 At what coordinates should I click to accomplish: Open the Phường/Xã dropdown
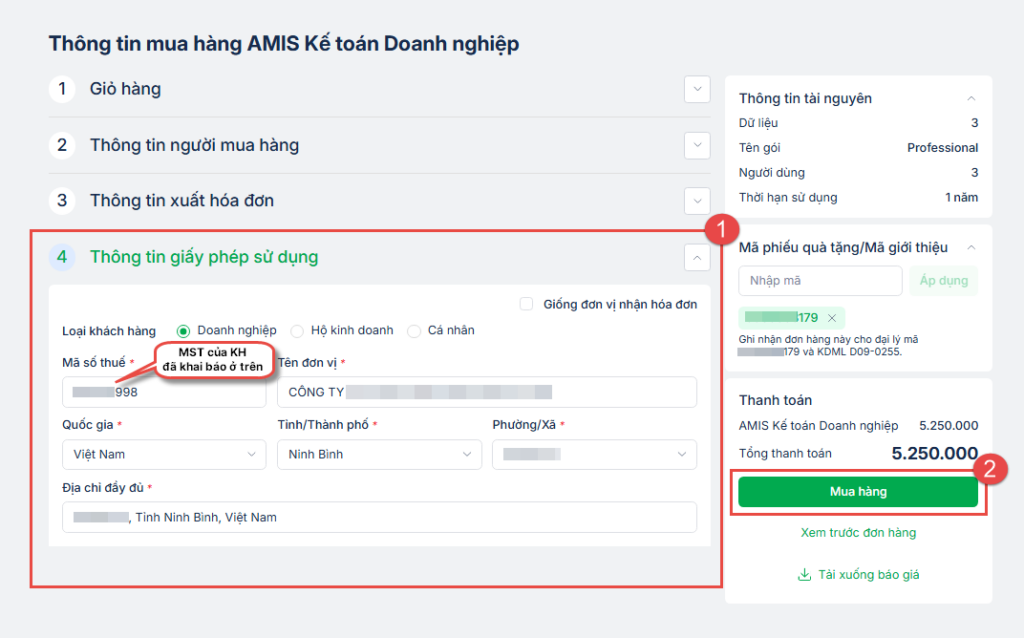click(x=594, y=455)
